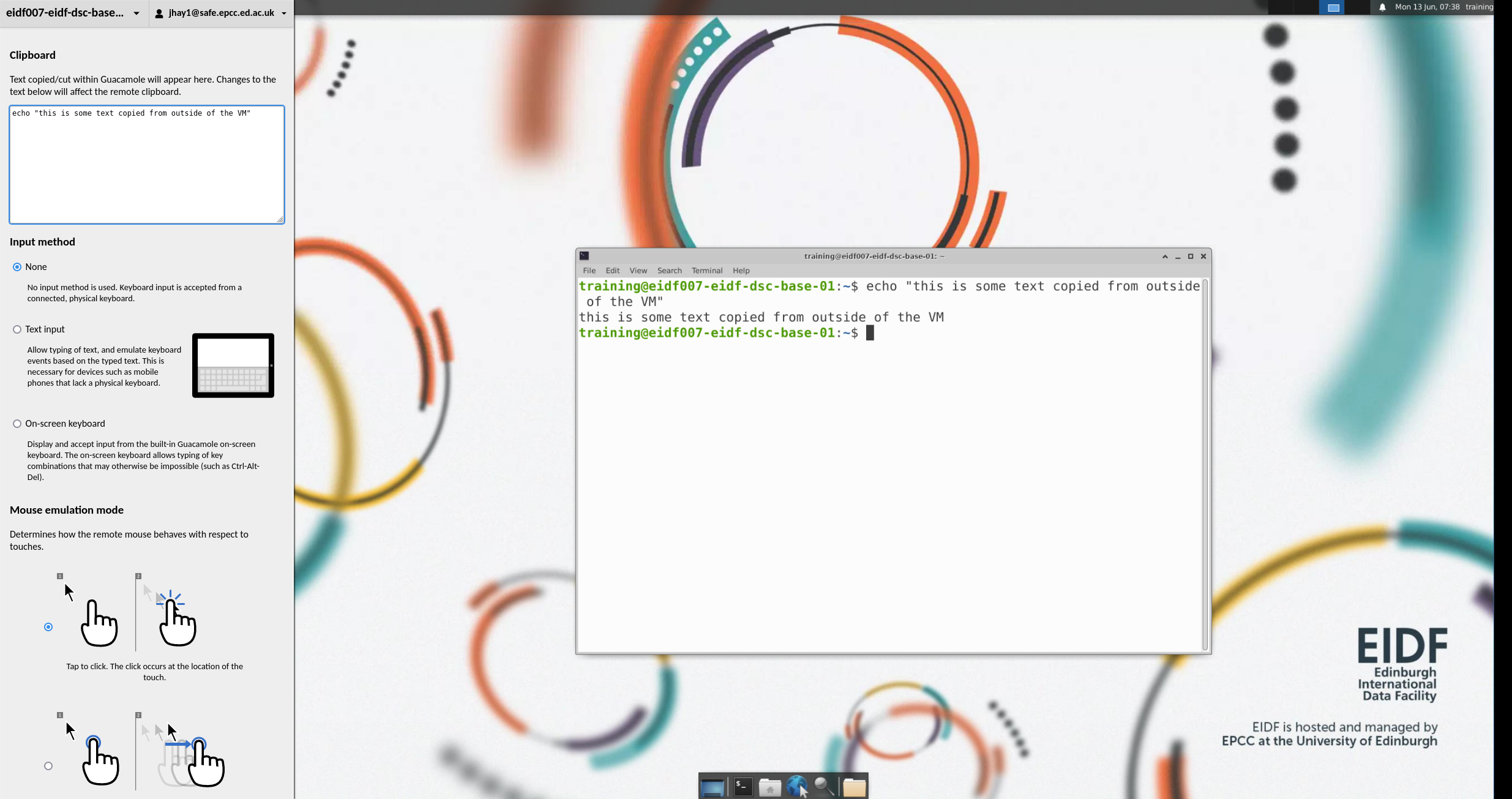
Task: Click the Mouse emulation mode heading
Action: (67, 510)
